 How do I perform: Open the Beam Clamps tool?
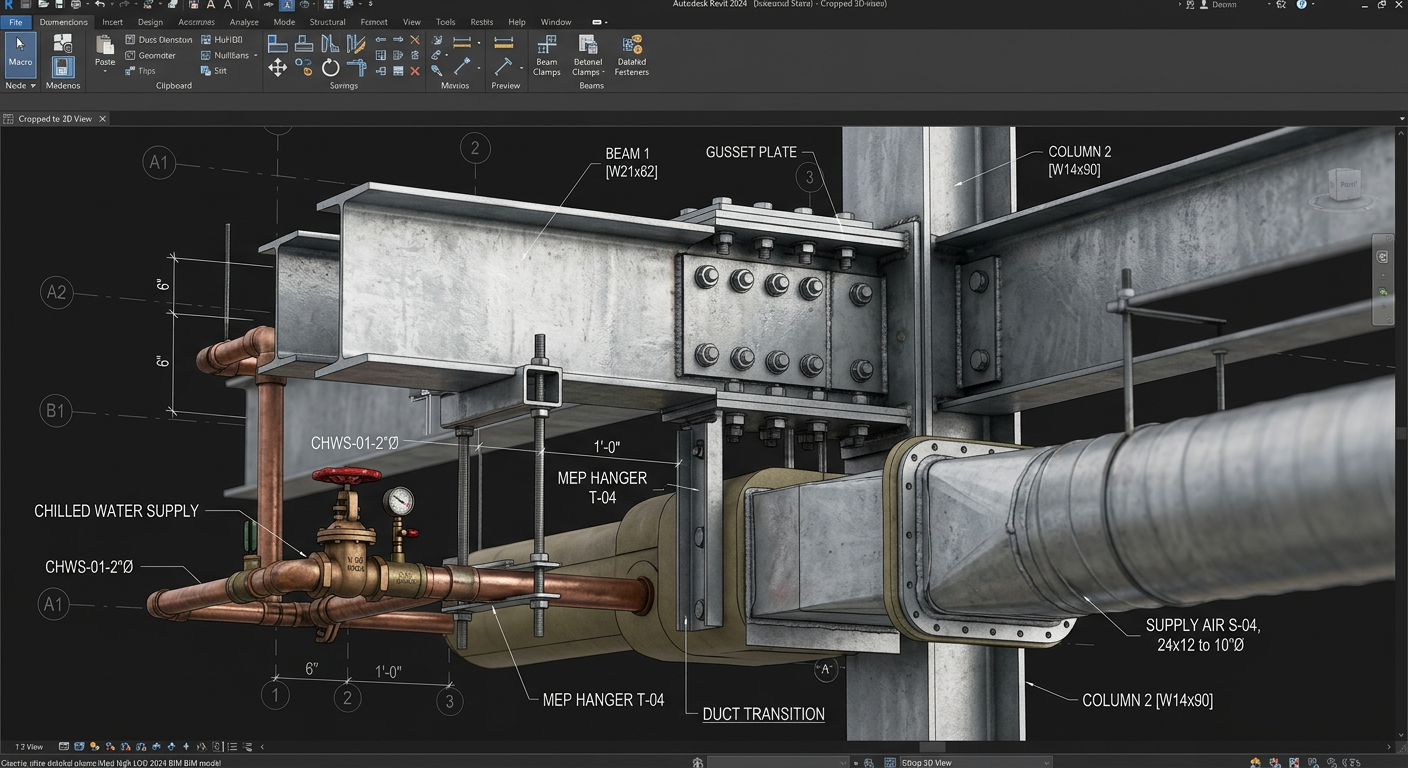click(x=546, y=55)
